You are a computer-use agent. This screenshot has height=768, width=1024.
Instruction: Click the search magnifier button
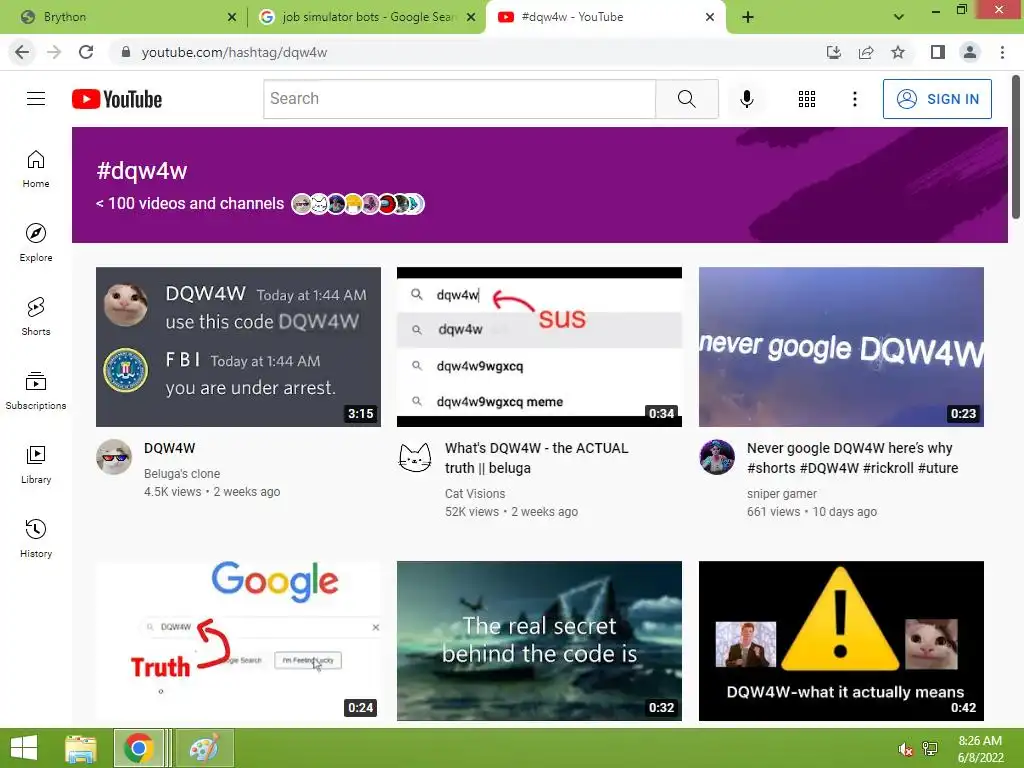pyautogui.click(x=686, y=99)
